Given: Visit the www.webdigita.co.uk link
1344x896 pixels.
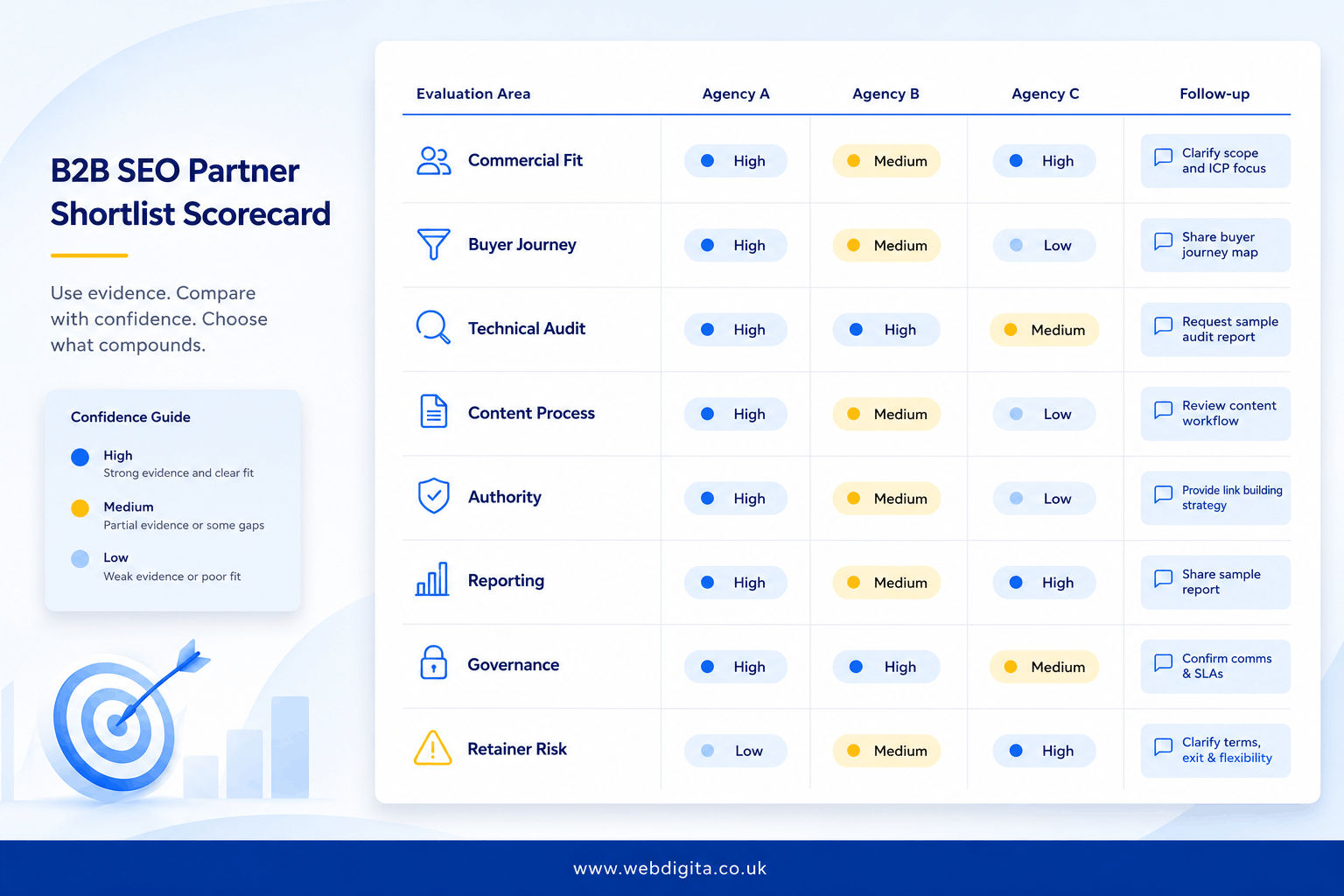Looking at the screenshot, I should point(670,869).
